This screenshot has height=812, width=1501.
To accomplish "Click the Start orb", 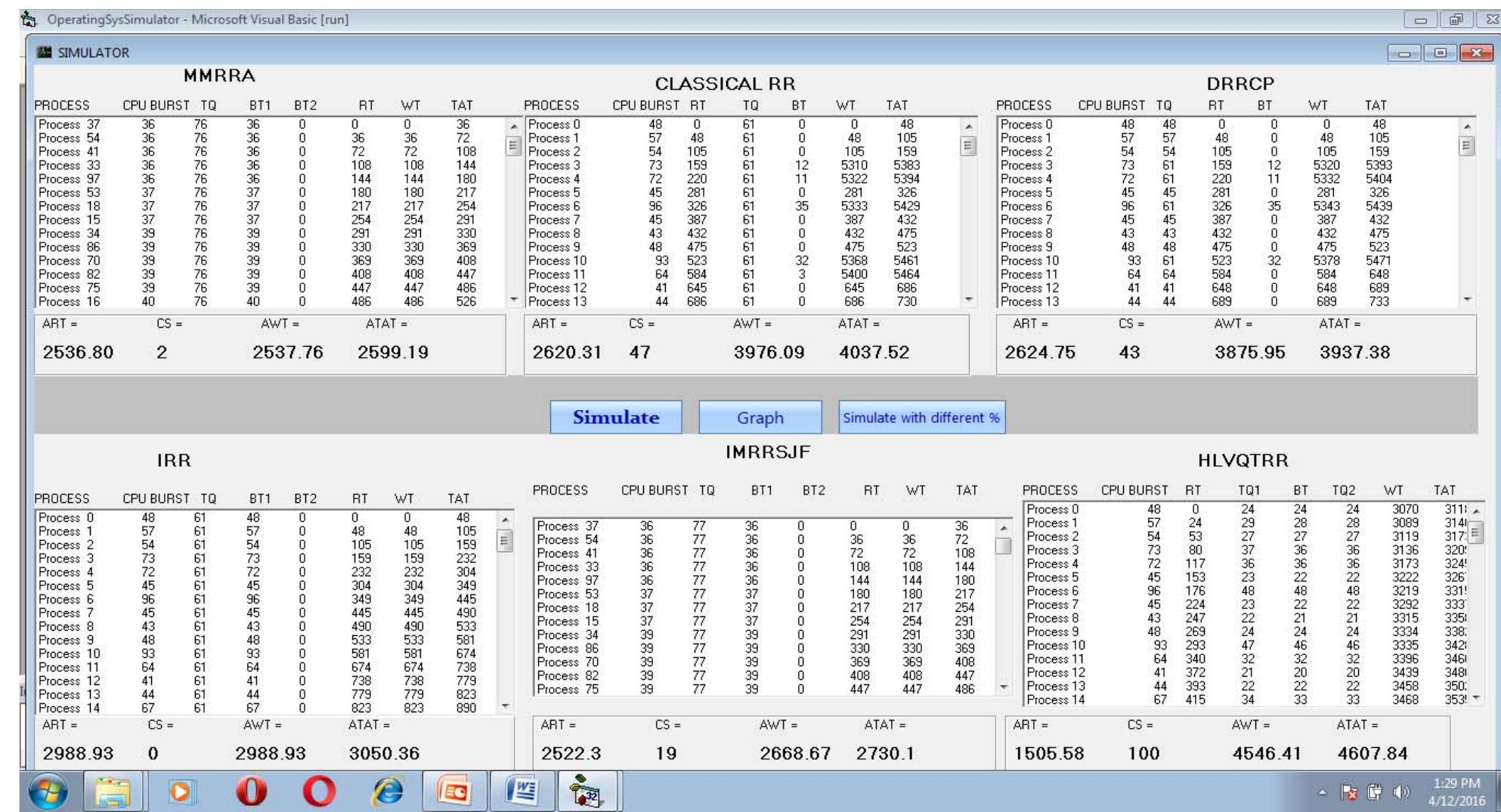I will coord(47,790).
